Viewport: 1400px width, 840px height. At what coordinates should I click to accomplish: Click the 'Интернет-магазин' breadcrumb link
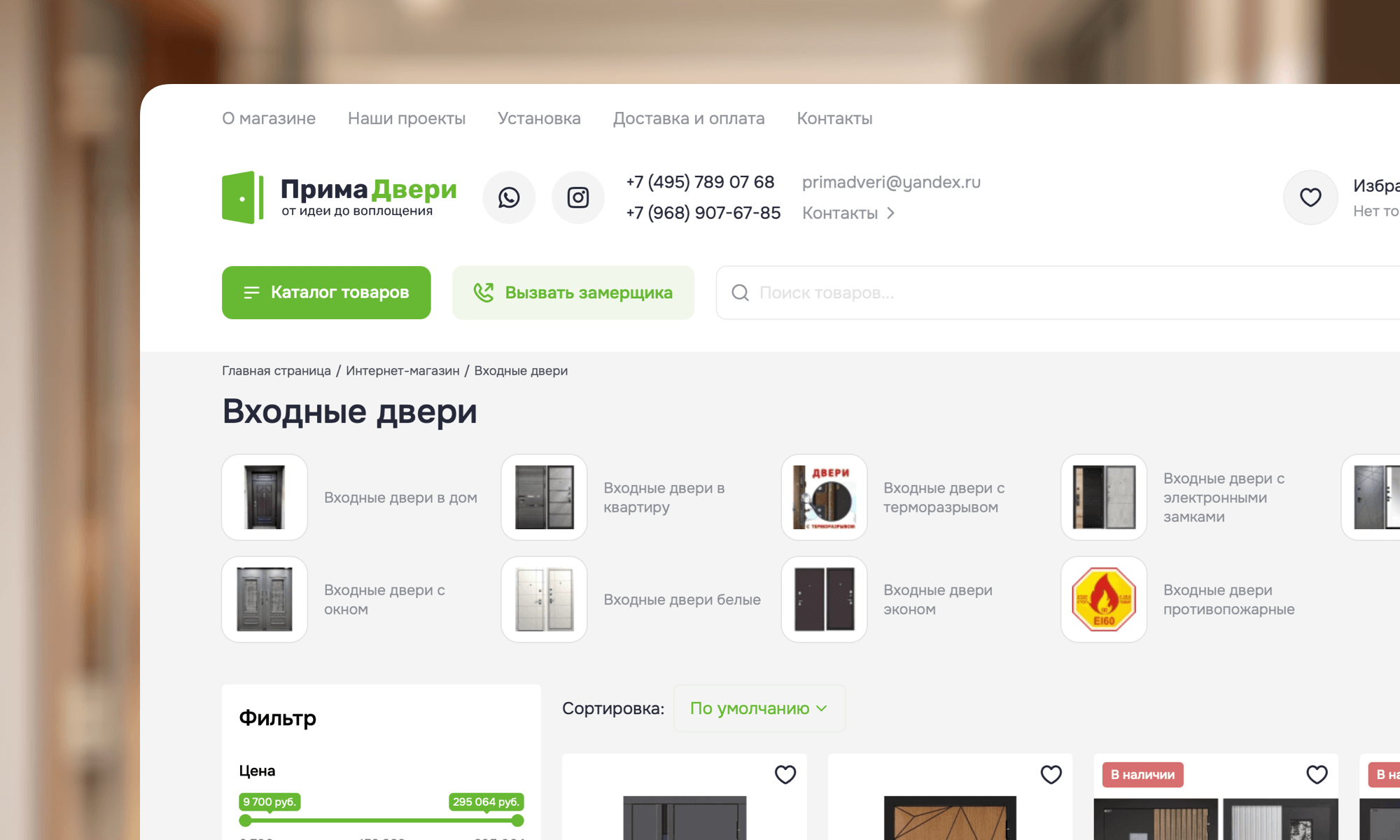pos(402,371)
